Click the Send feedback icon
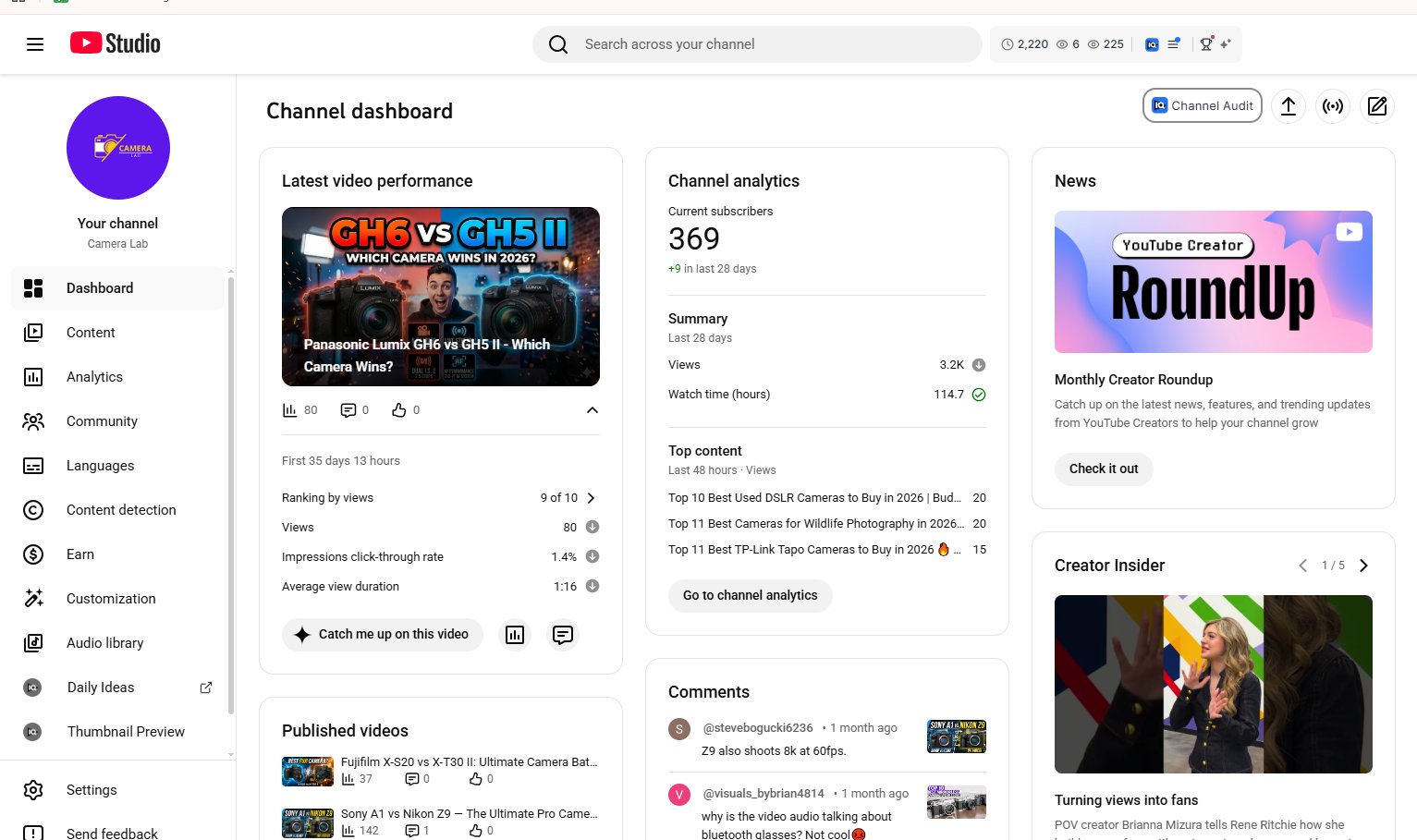Viewport: 1417px width, 840px height. [33, 834]
